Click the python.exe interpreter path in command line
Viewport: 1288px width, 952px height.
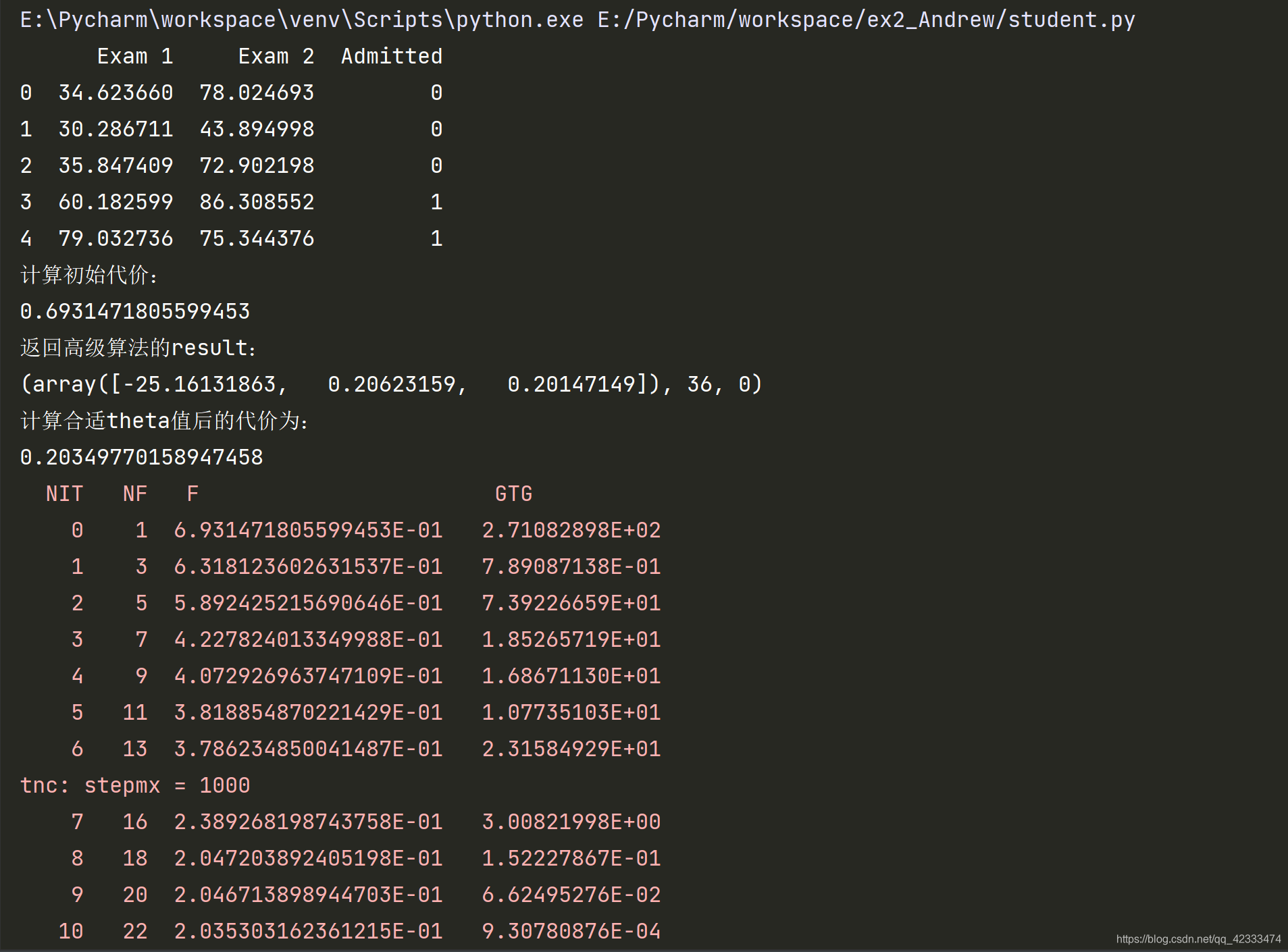pos(302,20)
